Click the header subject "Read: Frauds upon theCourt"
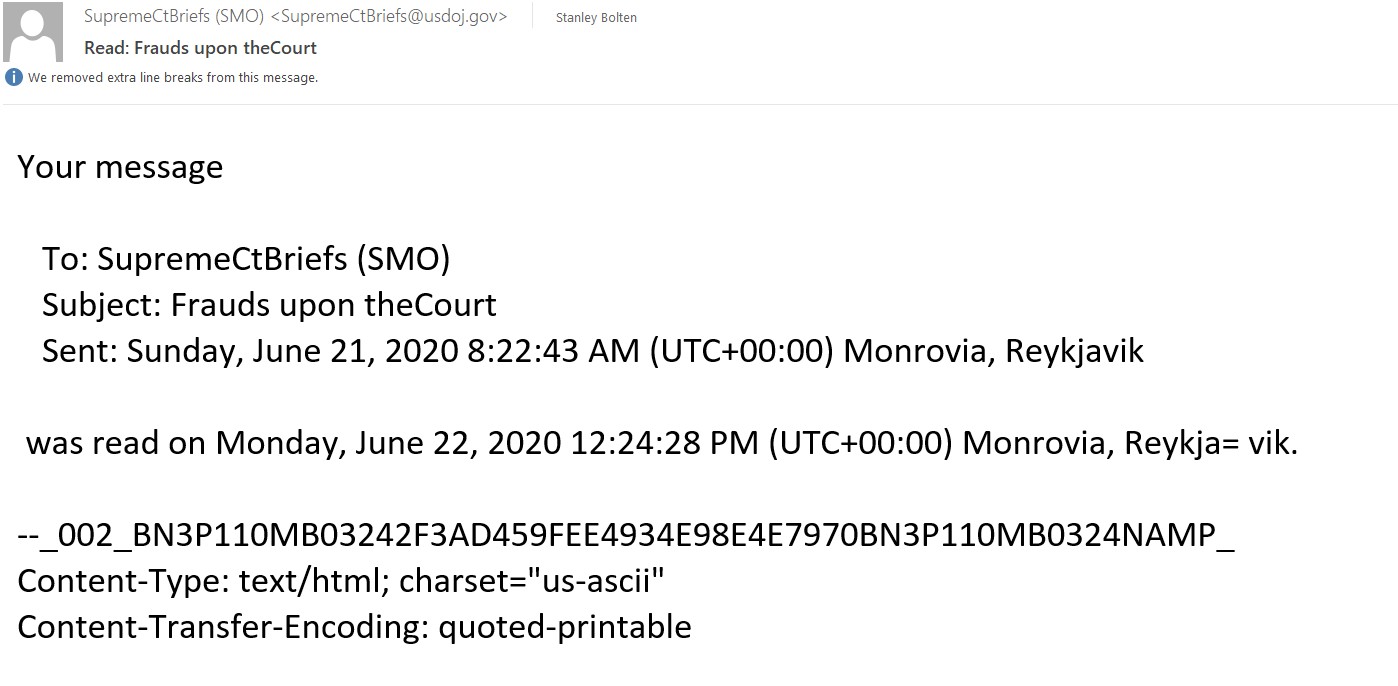 (x=200, y=47)
